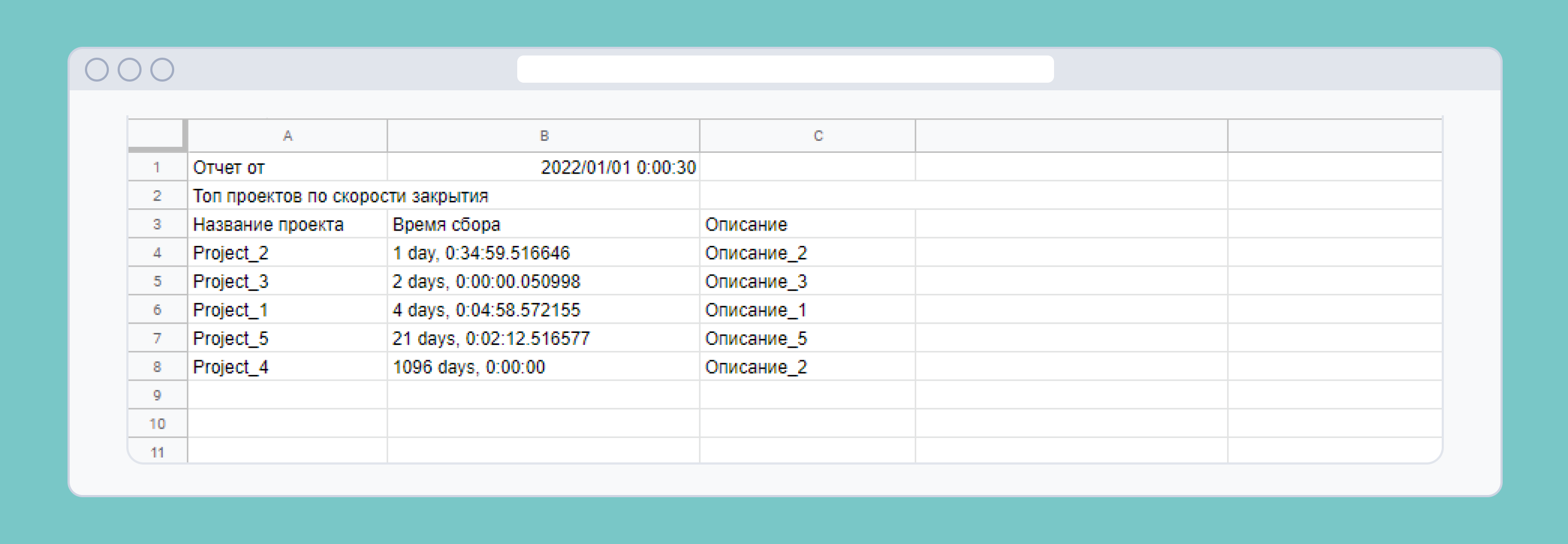The image size is (1568, 544).
Task: Click the cell 'Отчет от'
Action: 287,166
